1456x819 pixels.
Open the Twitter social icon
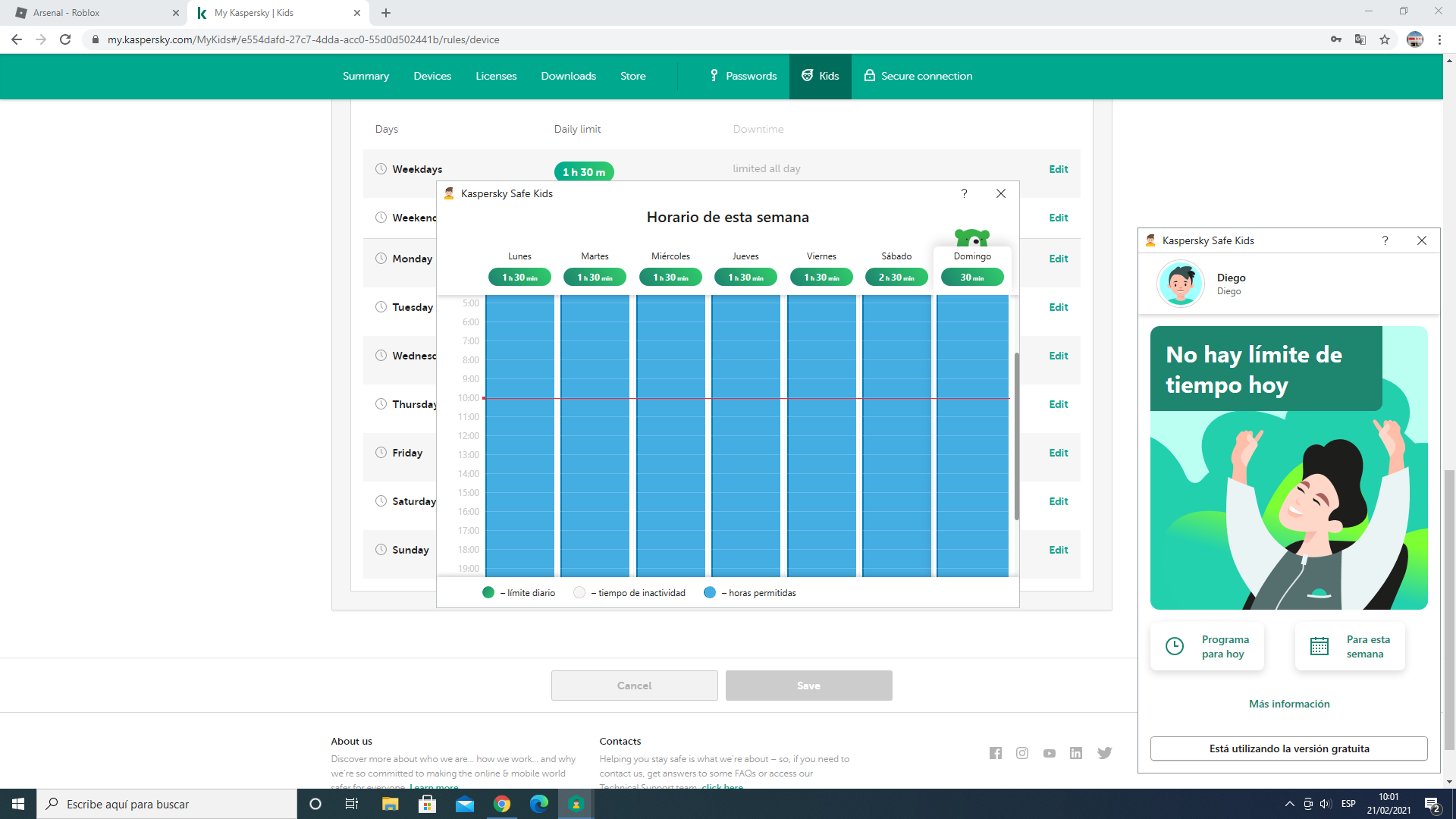1104,753
